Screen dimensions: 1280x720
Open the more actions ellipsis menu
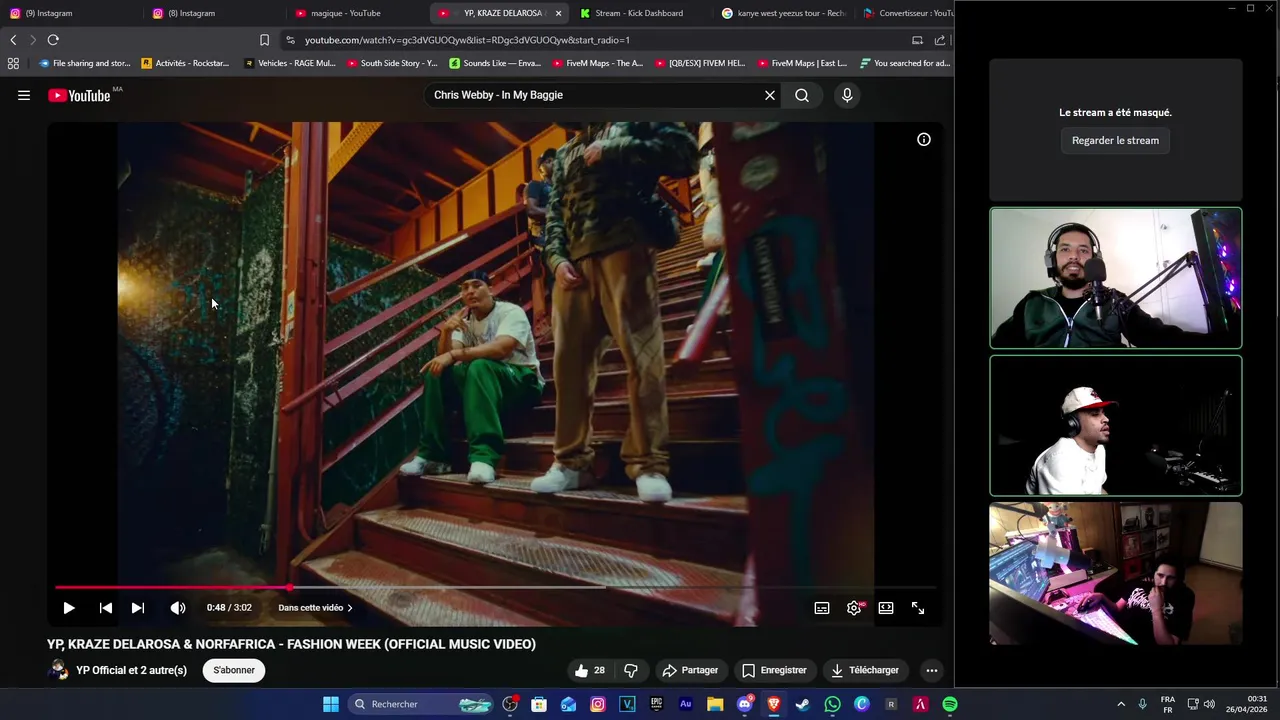[932, 670]
